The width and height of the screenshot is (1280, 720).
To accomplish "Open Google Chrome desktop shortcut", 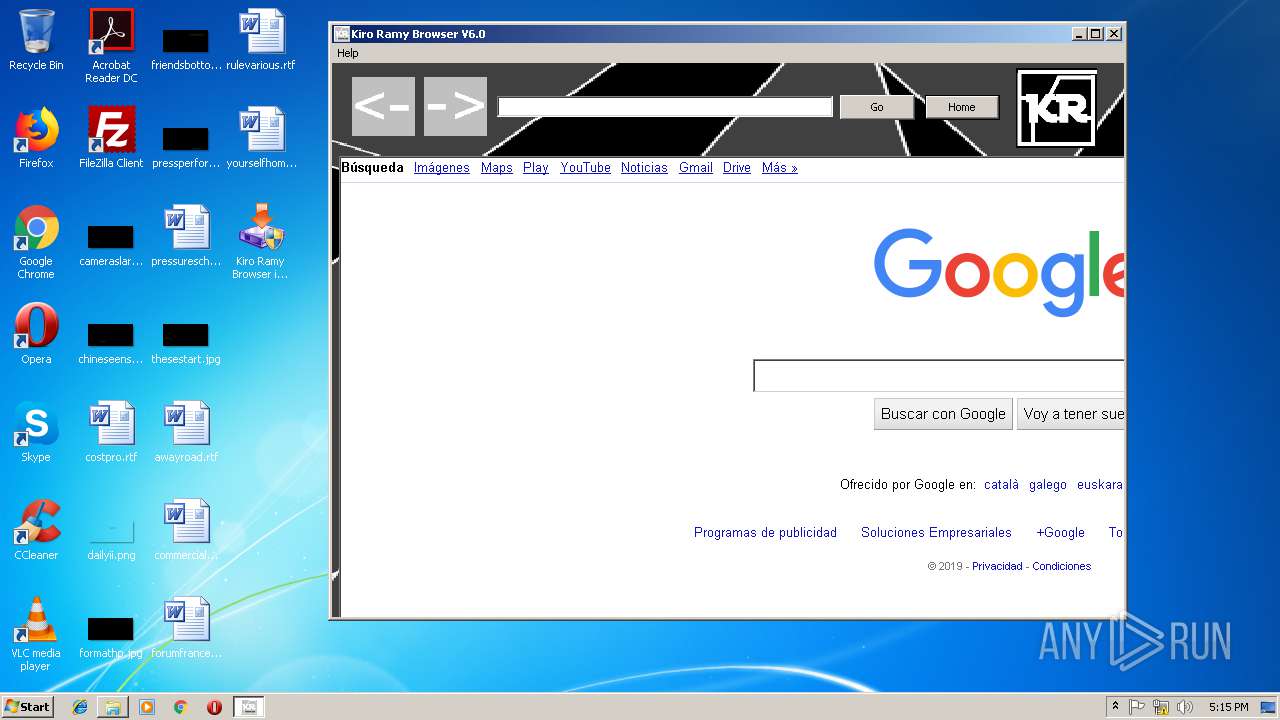I will tap(36, 242).
